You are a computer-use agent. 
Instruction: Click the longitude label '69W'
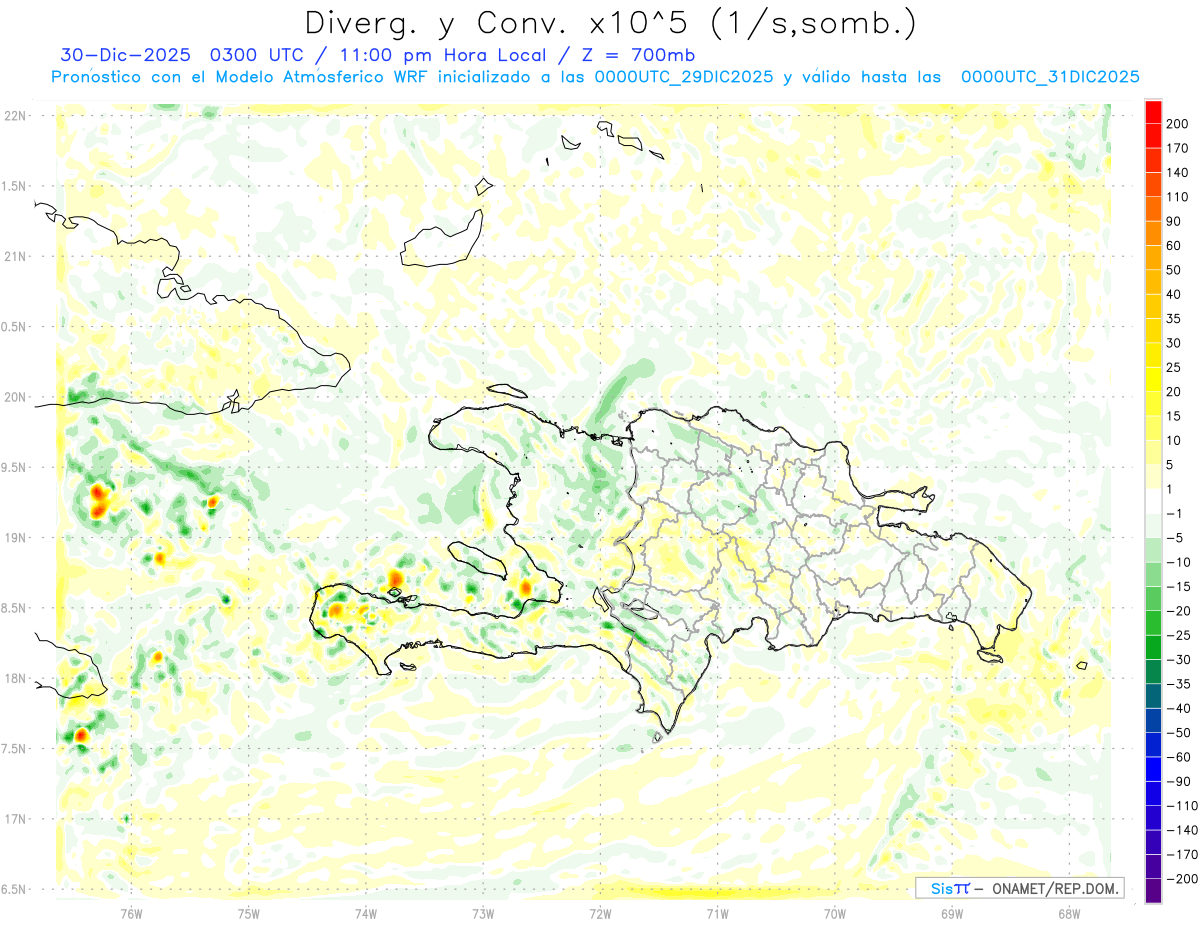tap(952, 912)
